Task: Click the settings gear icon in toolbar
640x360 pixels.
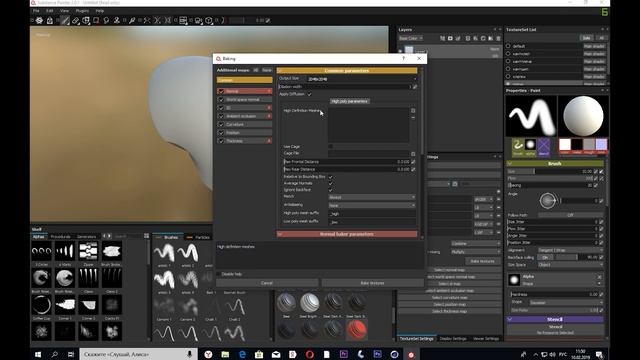Action: coord(39,20)
